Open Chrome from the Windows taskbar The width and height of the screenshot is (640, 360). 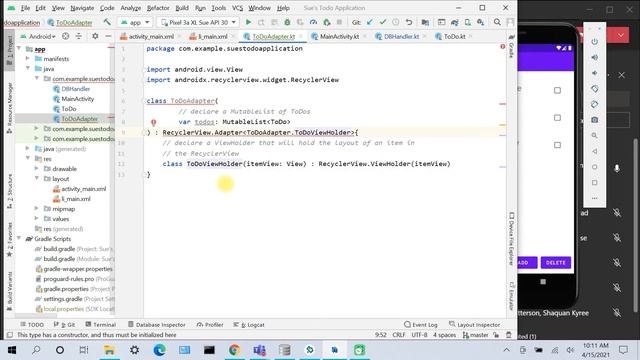point(234,350)
